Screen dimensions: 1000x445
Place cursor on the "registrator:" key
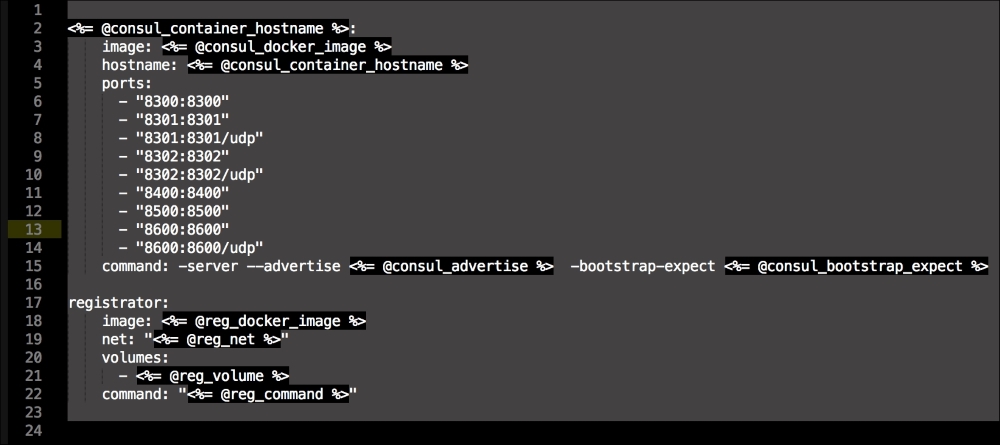[112, 302]
